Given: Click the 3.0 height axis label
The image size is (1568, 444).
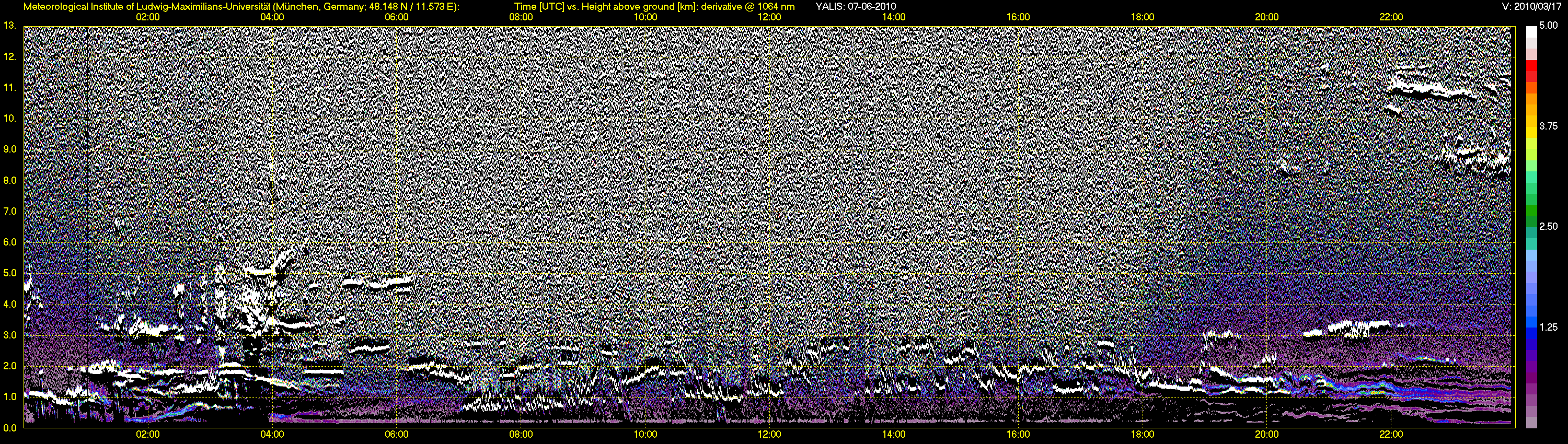Looking at the screenshot, I should tap(10, 335).
